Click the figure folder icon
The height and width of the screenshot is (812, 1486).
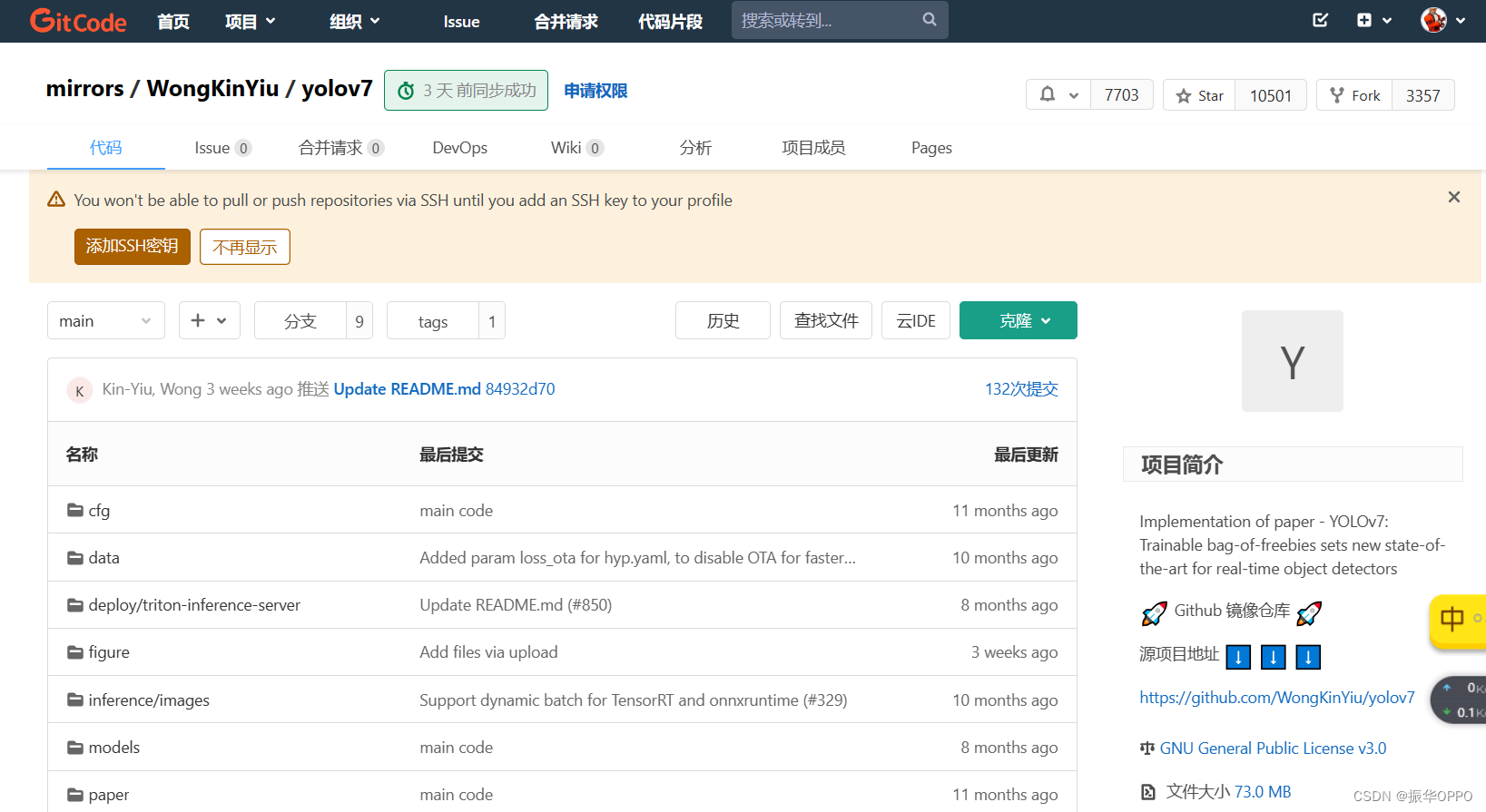tap(75, 651)
